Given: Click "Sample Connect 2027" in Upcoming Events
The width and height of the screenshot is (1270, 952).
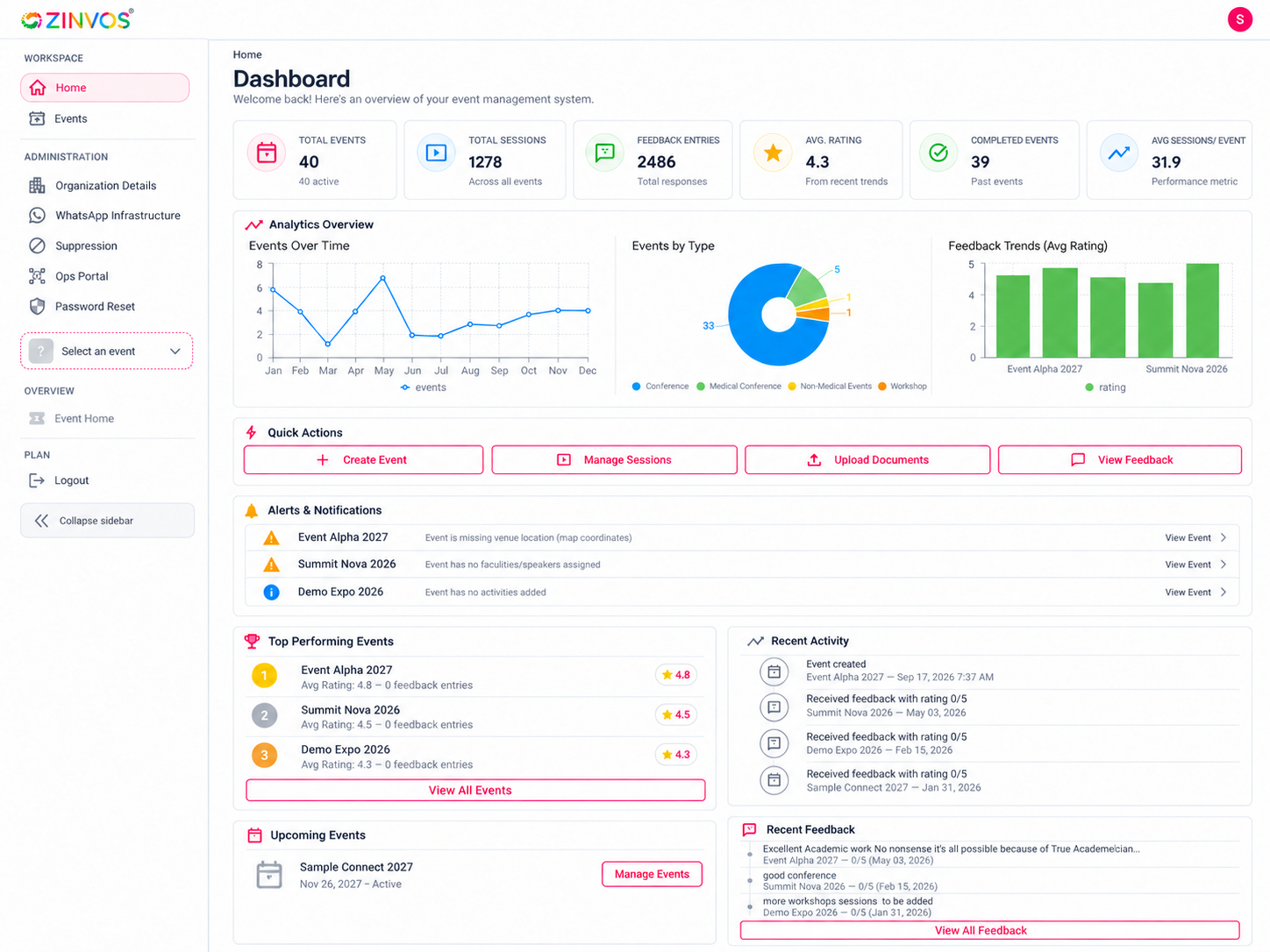Looking at the screenshot, I should point(356,867).
